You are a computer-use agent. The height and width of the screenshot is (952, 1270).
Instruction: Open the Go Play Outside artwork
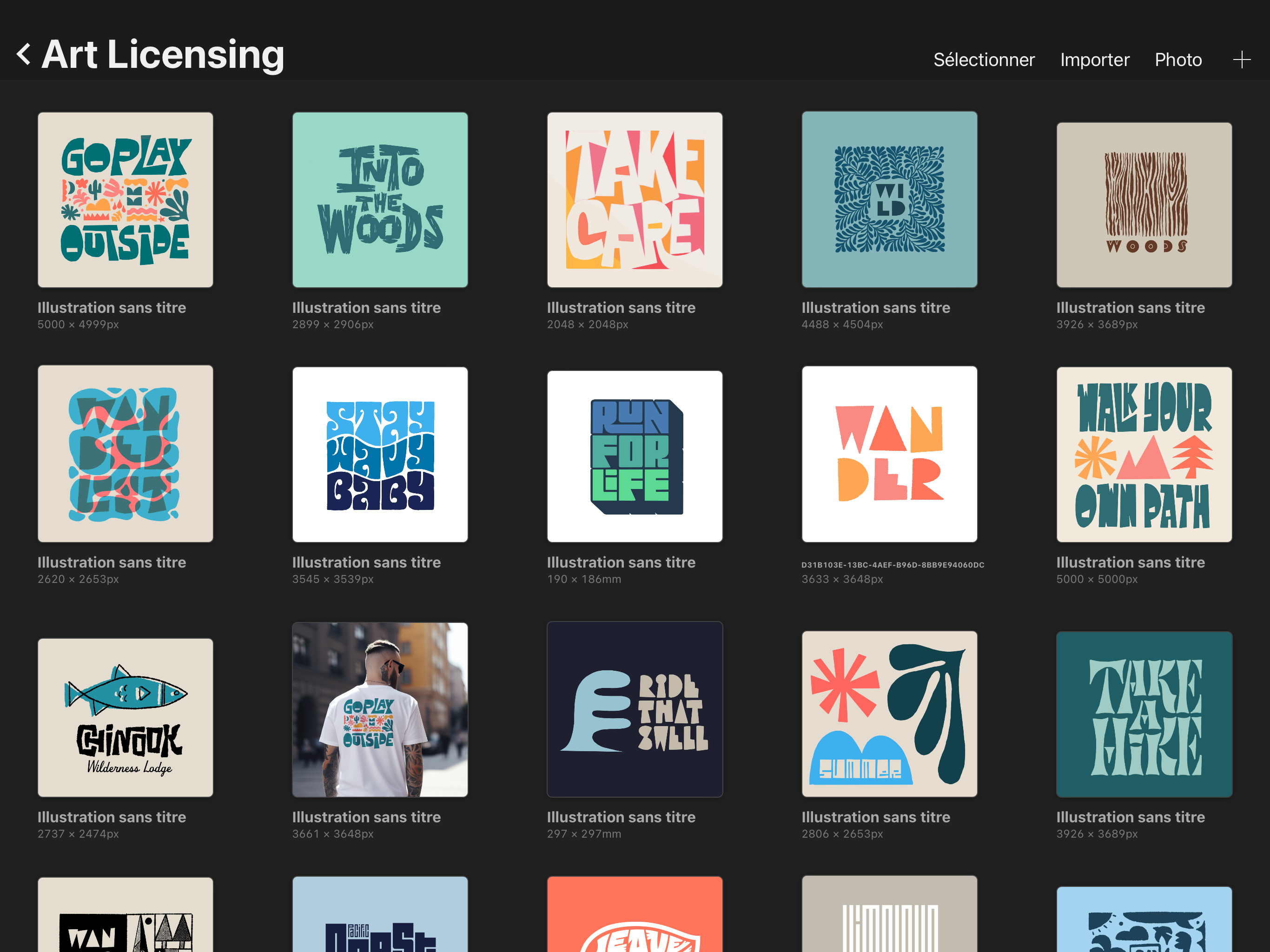[125, 200]
